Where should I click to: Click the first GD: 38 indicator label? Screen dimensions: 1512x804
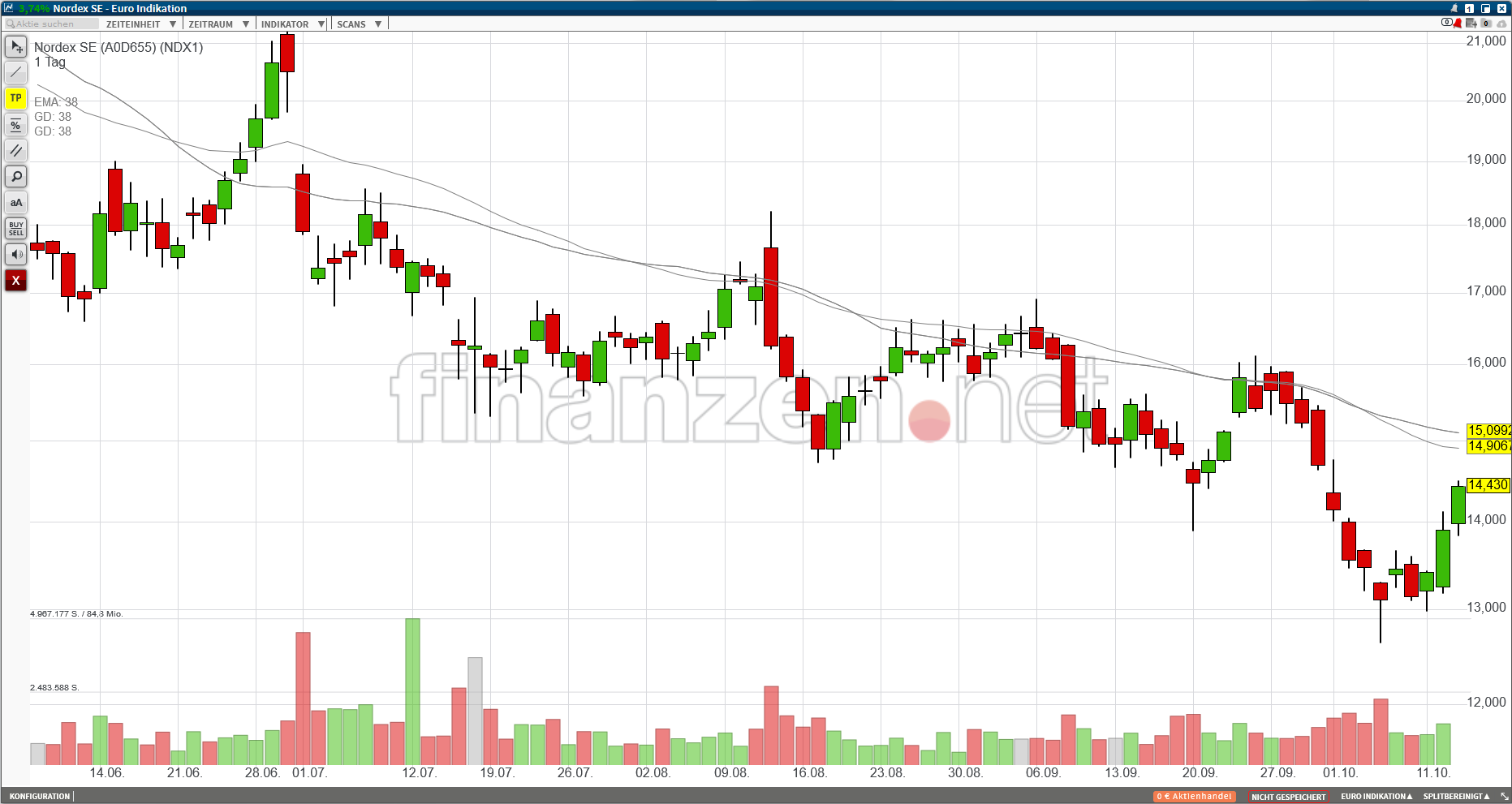(53, 117)
